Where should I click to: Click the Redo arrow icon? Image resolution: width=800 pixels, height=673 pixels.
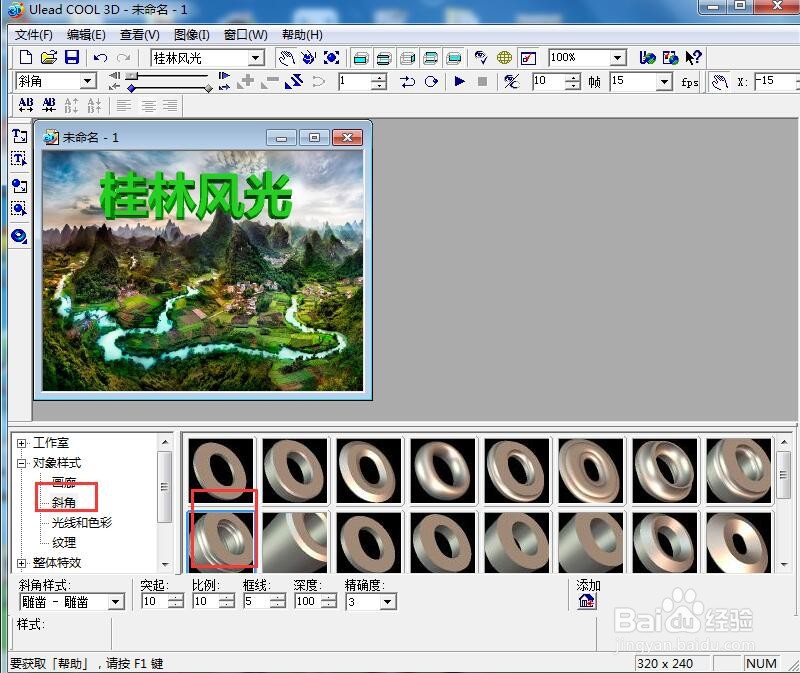[123, 58]
